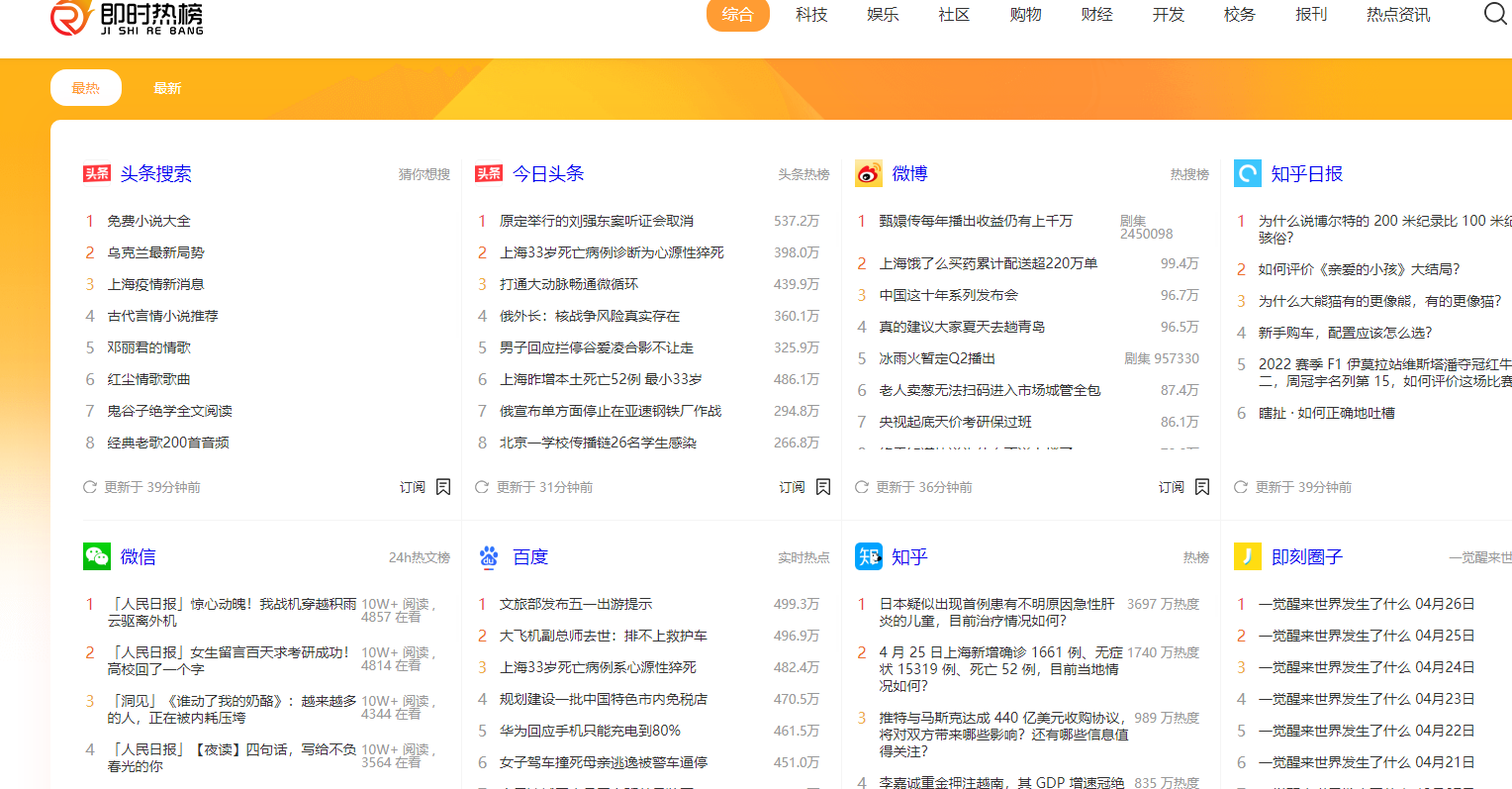Click the Baidu paw logo icon

click(x=489, y=556)
